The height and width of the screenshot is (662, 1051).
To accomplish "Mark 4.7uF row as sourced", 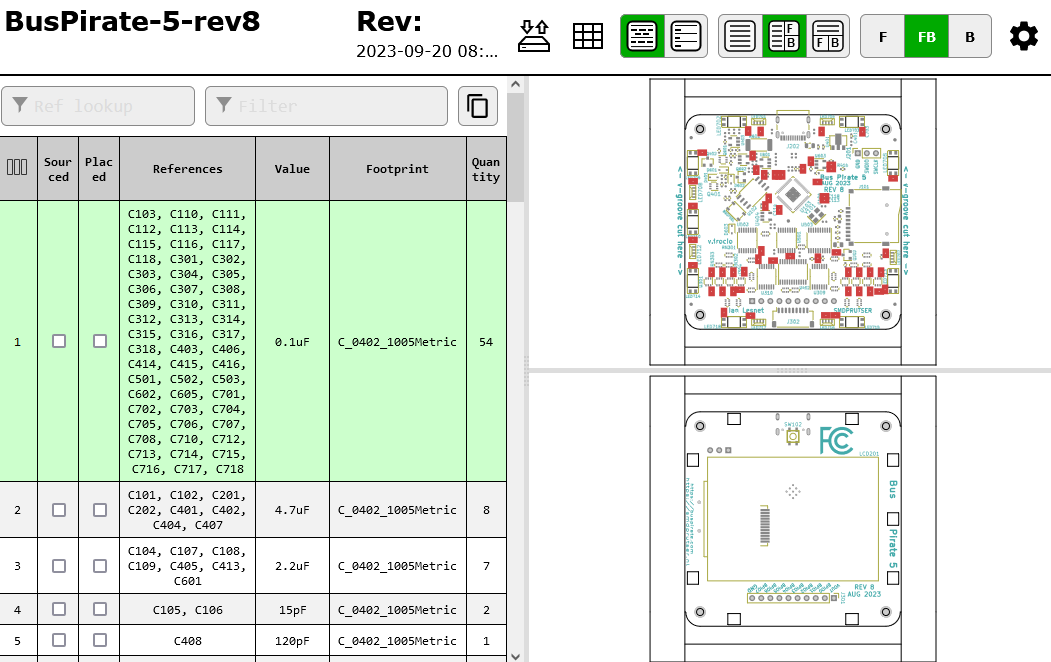I will [59, 510].
